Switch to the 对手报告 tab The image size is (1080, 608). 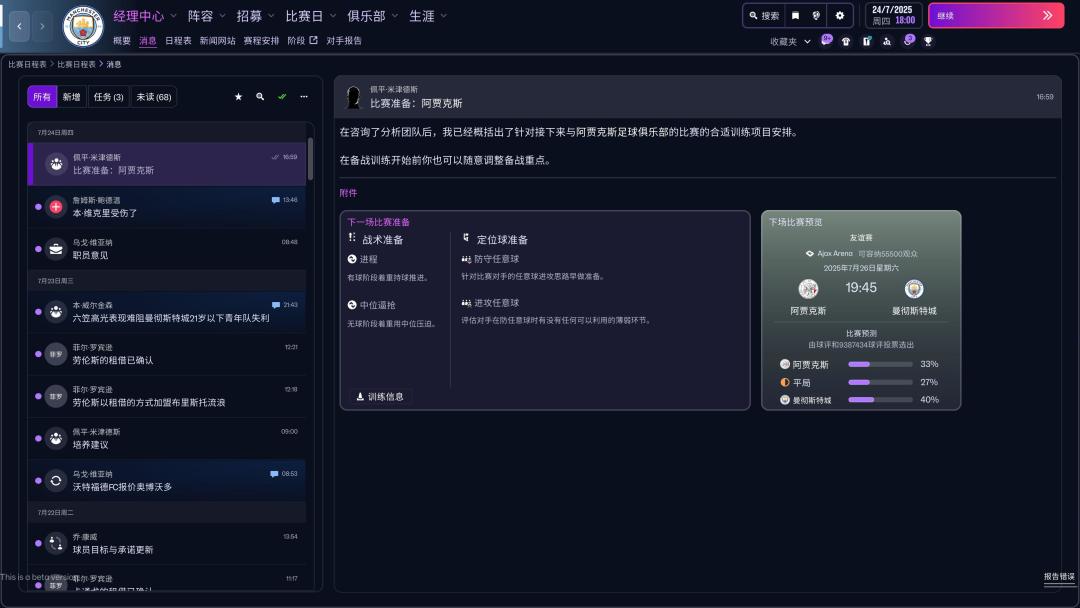[x=344, y=41]
